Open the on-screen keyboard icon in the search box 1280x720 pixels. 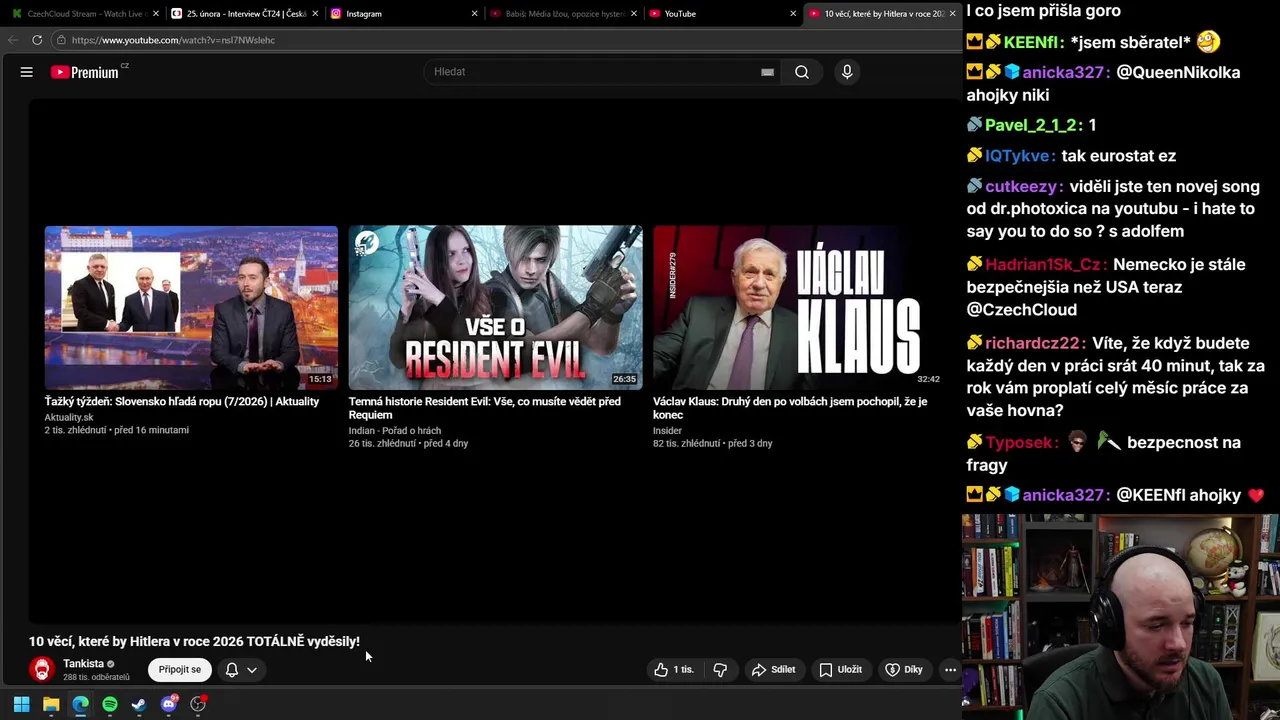(x=767, y=72)
